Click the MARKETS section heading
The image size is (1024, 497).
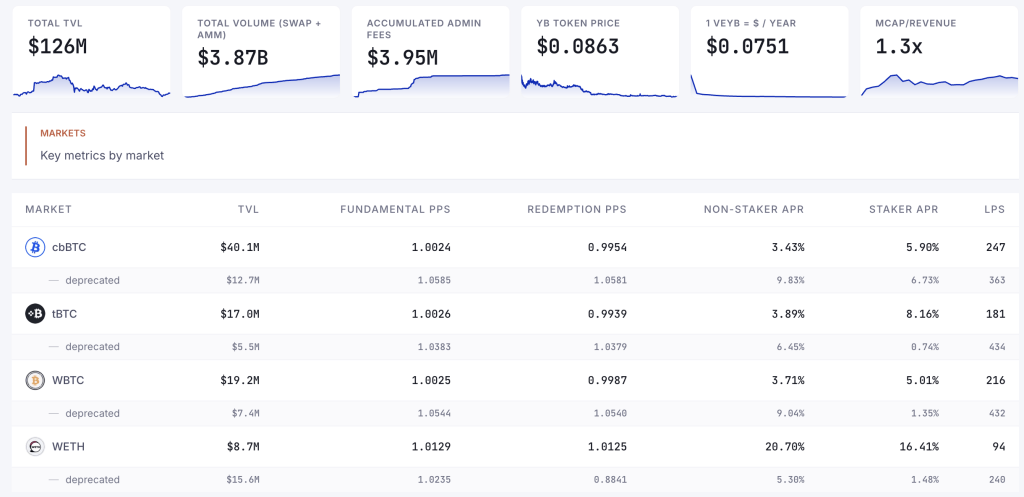[x=63, y=133]
